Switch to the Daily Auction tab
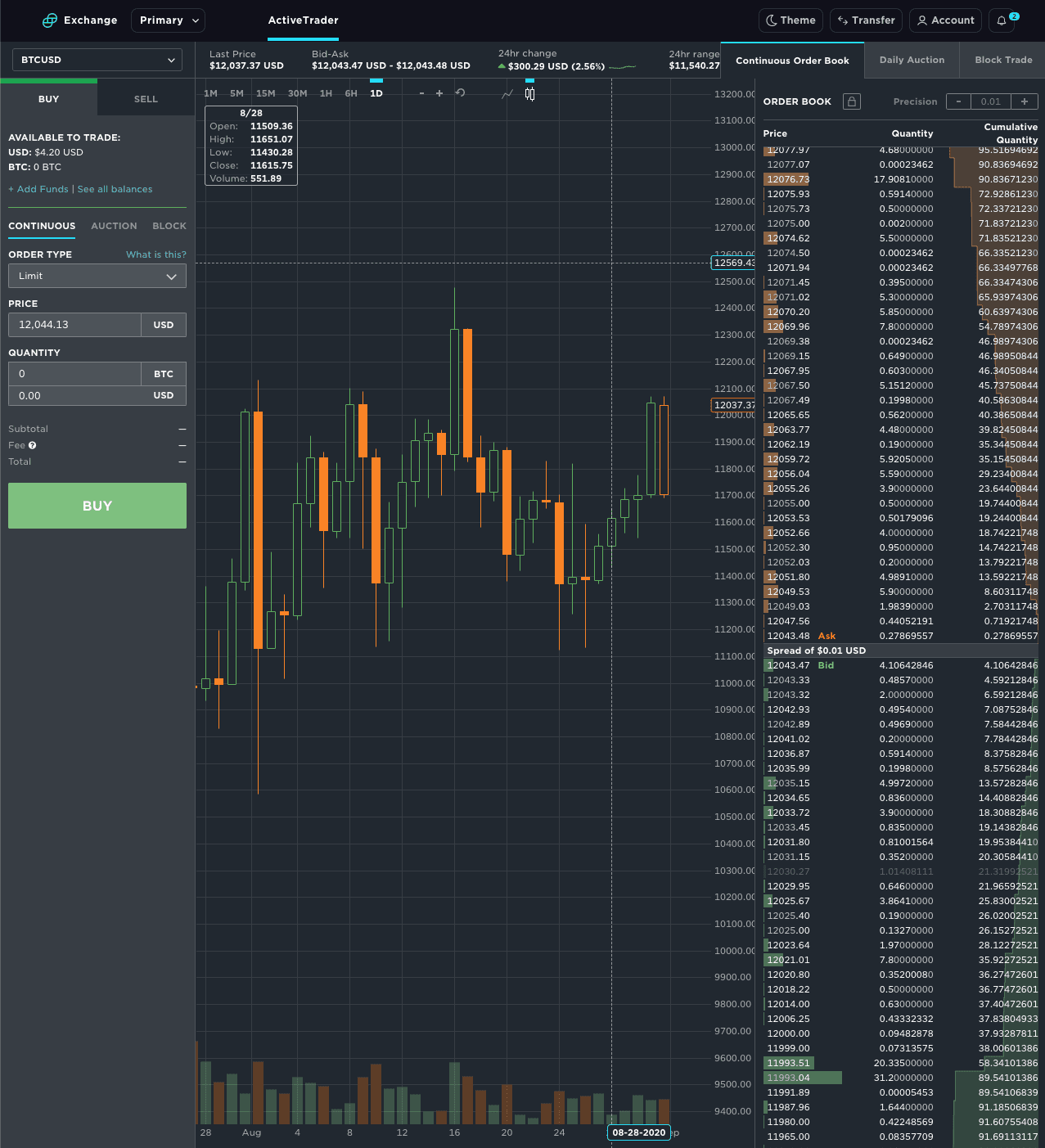This screenshot has height=1148, width=1045. coord(912,60)
